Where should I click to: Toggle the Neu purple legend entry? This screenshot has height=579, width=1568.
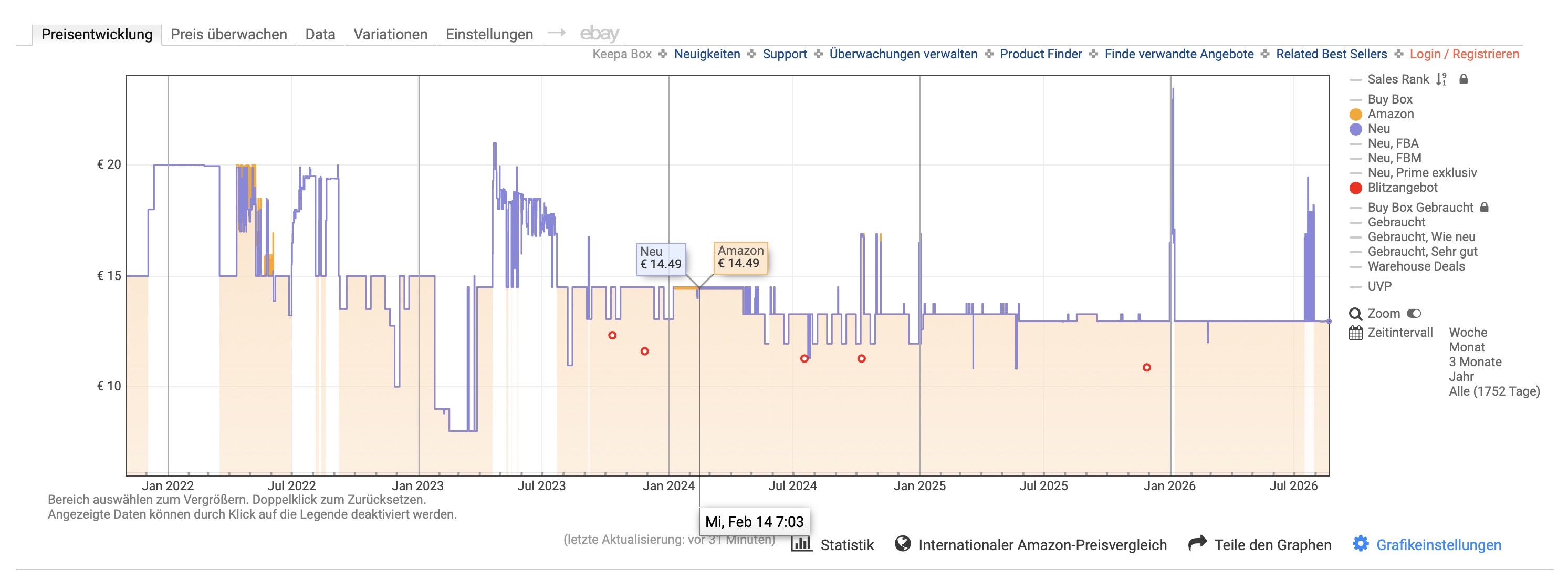tap(1379, 129)
